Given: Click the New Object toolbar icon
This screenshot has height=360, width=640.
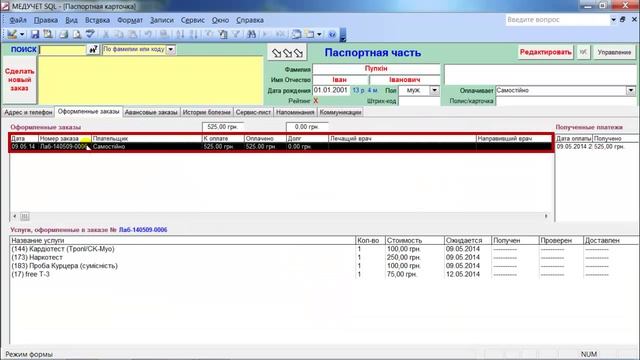Looking at the screenshot, I should 310,34.
